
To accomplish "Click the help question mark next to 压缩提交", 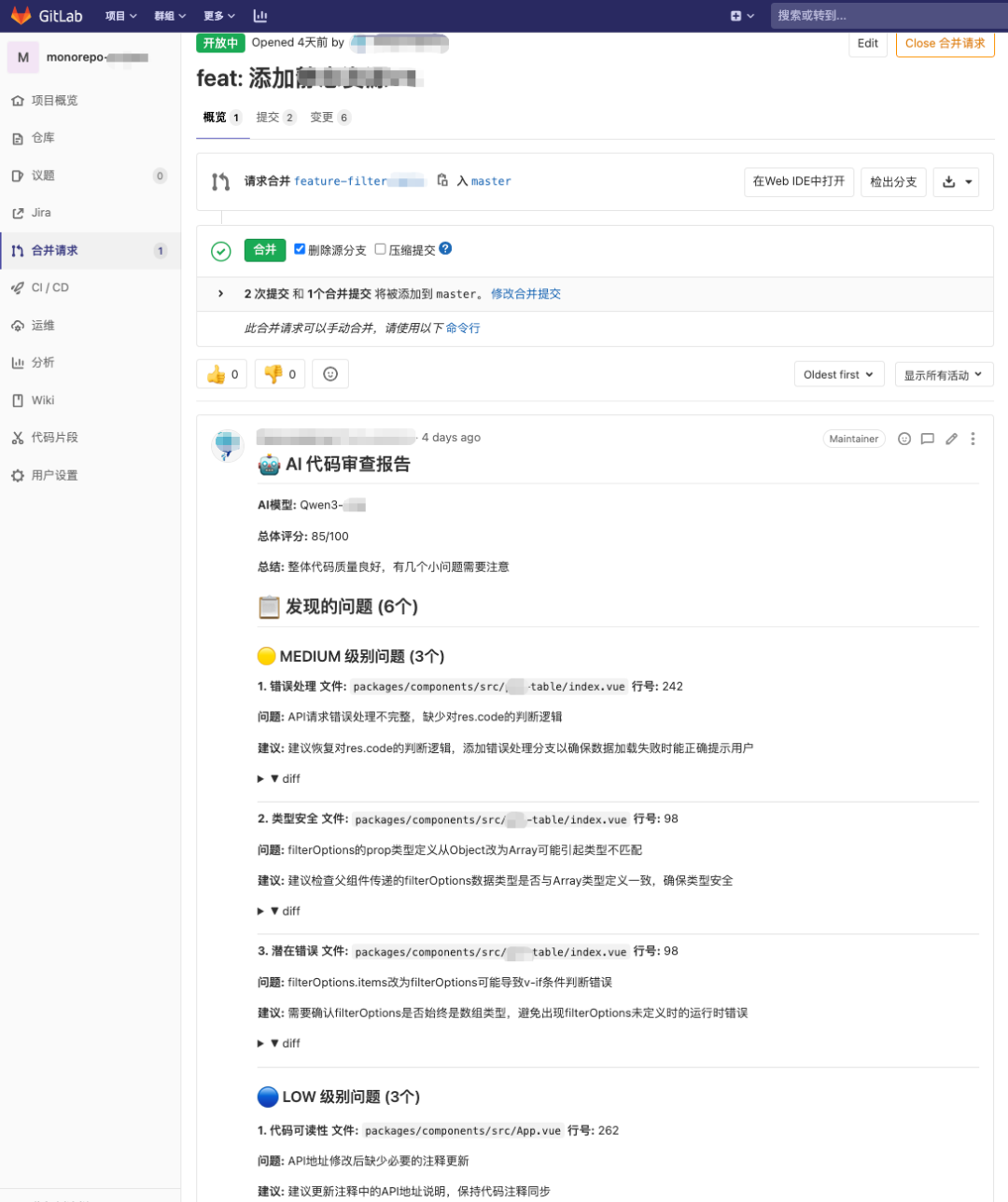I will coord(445,248).
